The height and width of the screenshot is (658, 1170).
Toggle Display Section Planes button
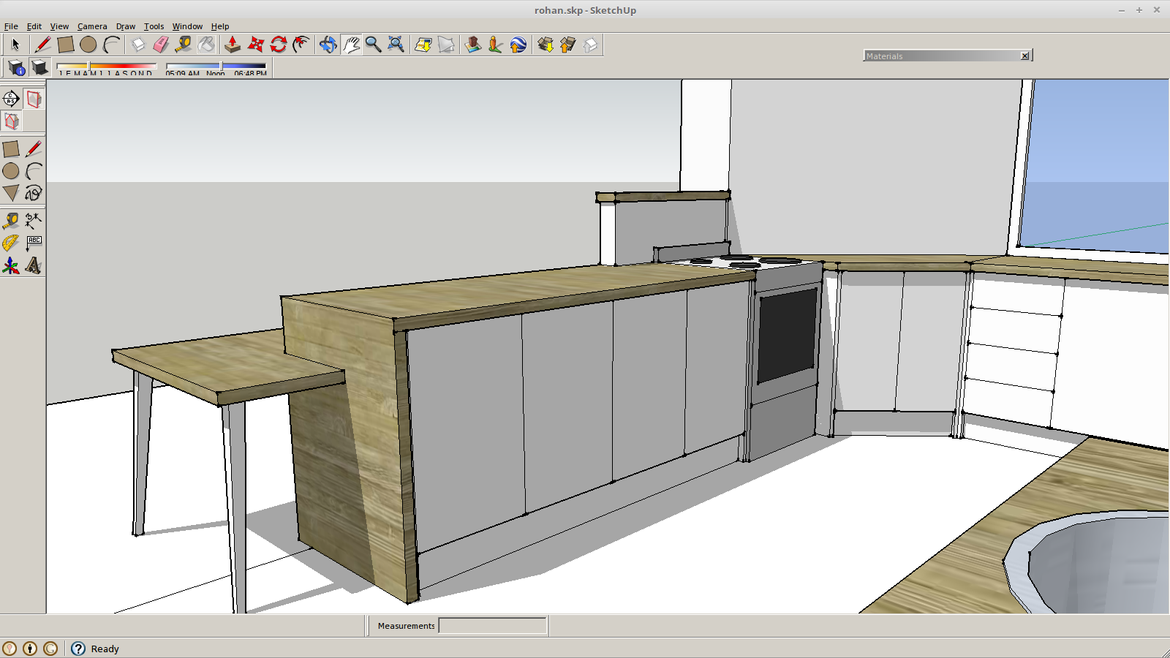34,99
